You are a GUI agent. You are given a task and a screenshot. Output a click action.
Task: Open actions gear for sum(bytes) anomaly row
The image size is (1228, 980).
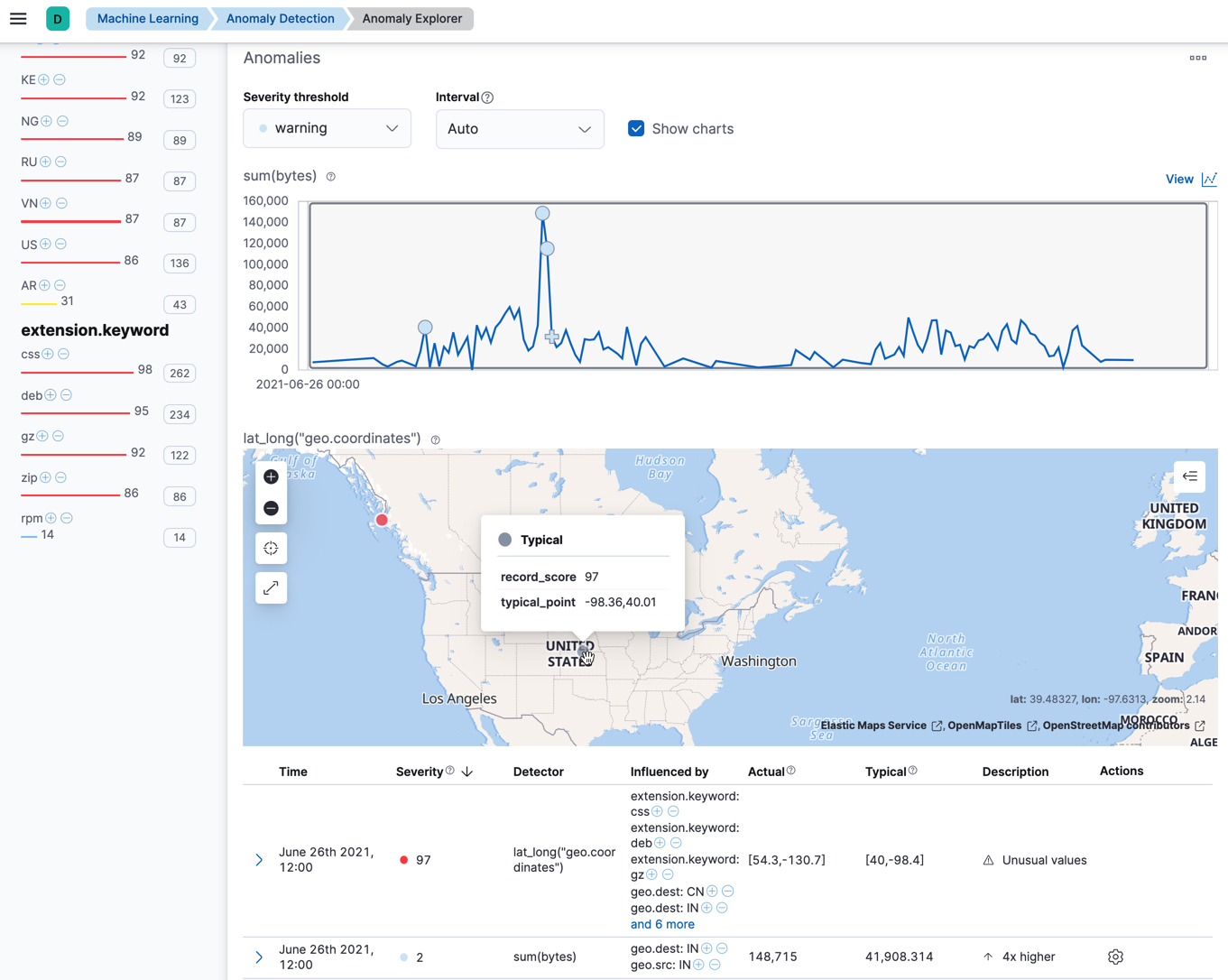point(1115,956)
